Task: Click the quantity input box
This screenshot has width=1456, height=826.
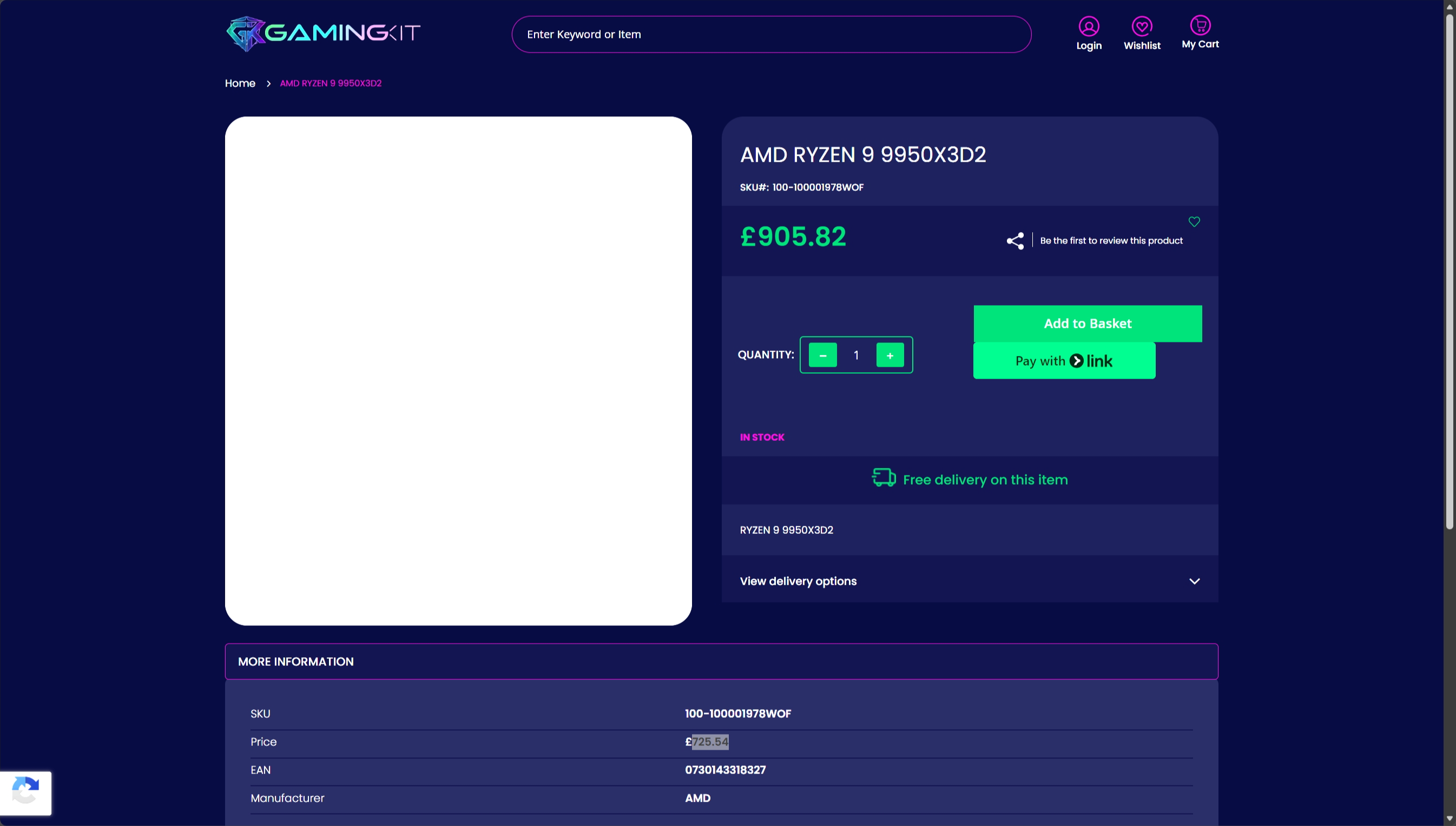Action: (x=855, y=355)
